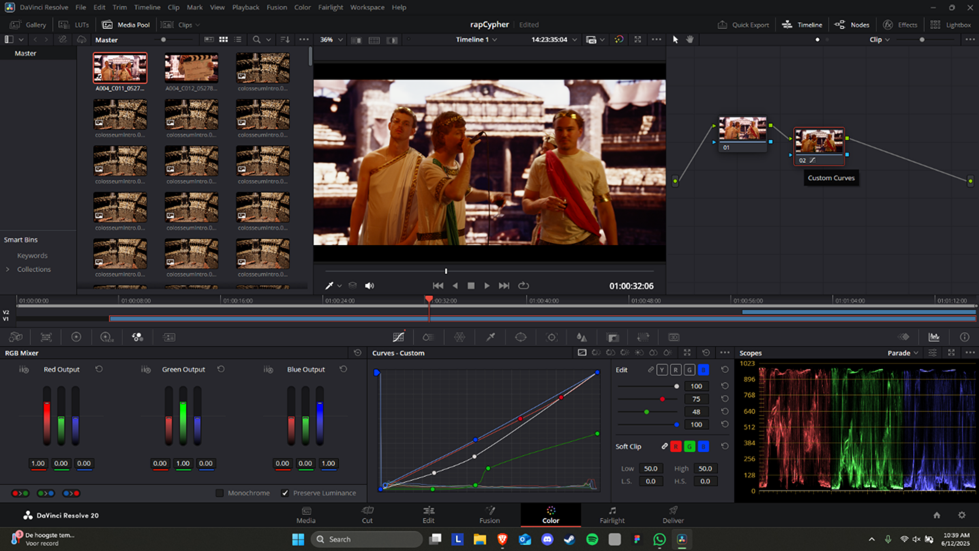
Task: Open the Keyframes palette icon
Action: point(903,337)
